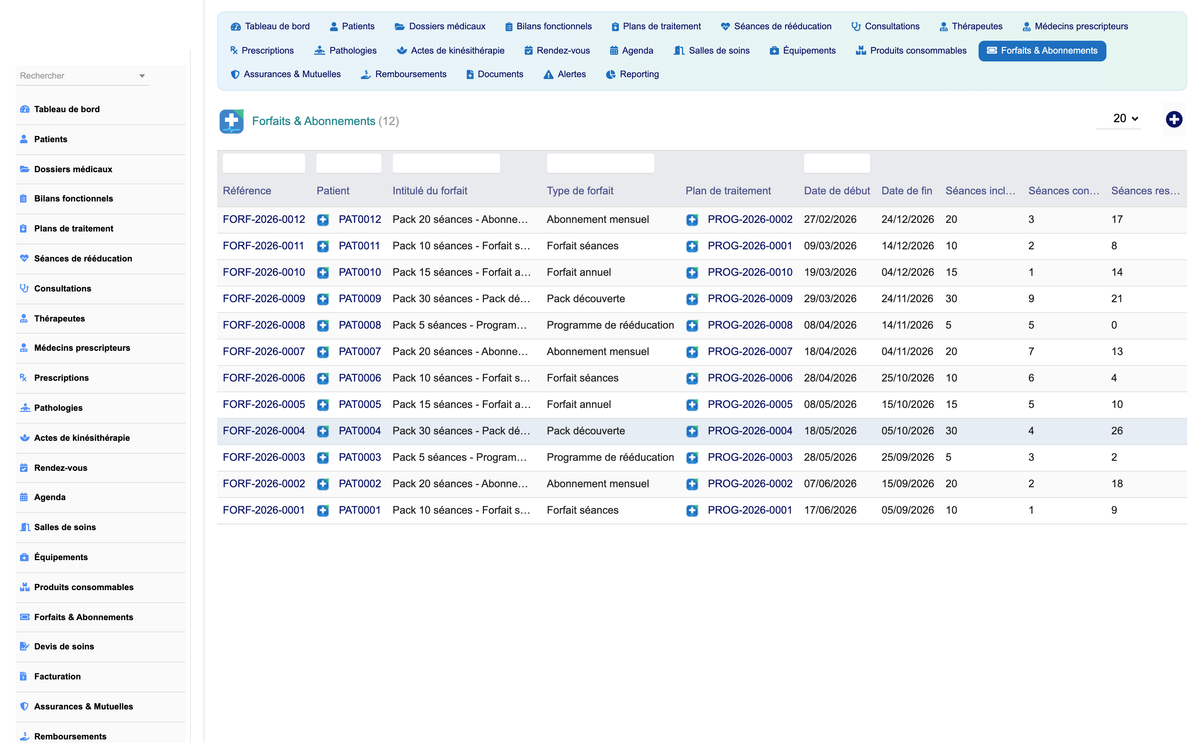Screen dimensions: 1200x743
Task: Click the Patients sidebar person icon
Action: (x=24, y=139)
